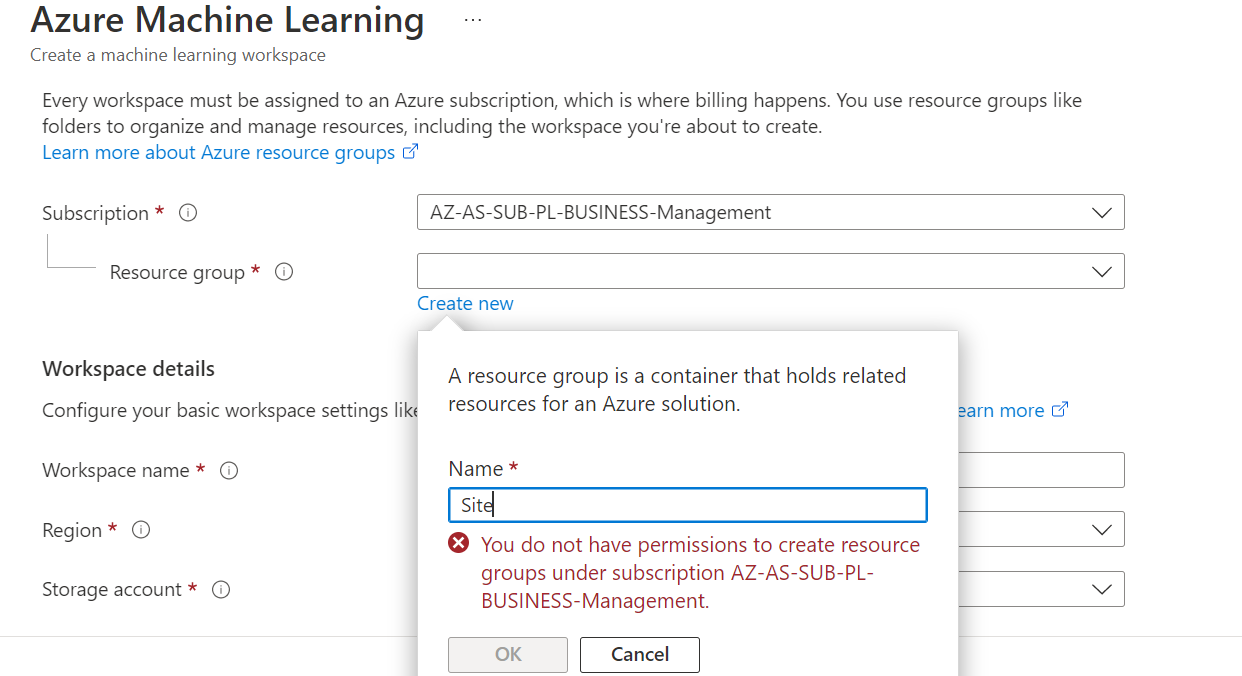
Task: Click the red error icon in the popup
Action: [459, 544]
